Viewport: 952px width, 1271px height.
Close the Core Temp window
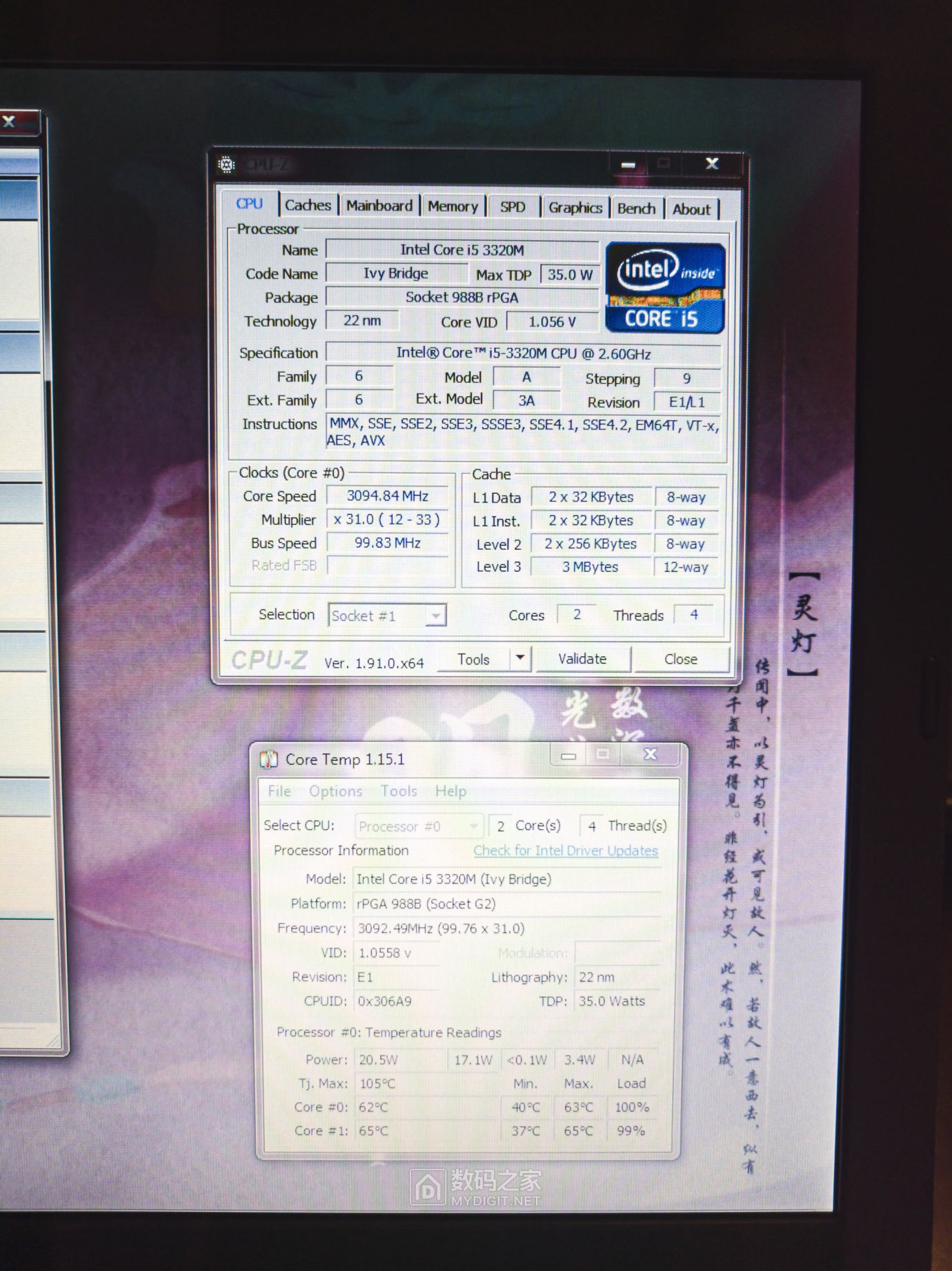[x=650, y=754]
